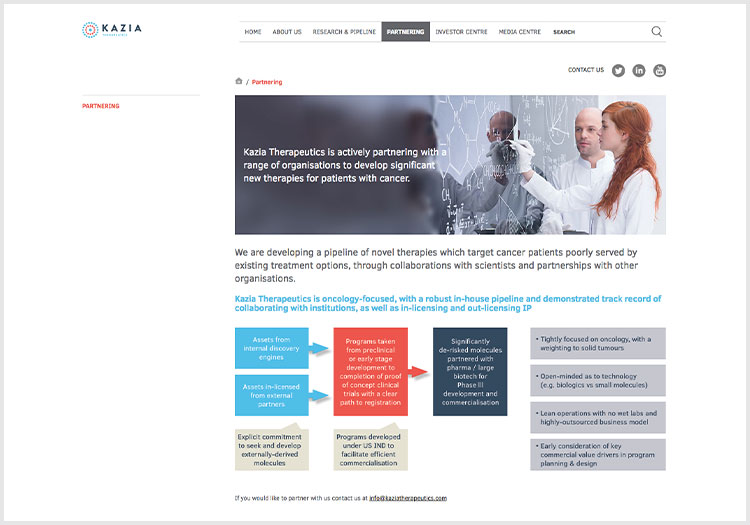Click the 'Assets from internal discovery engines' box
Viewport: 750px width, 525px height.
[x=272, y=348]
